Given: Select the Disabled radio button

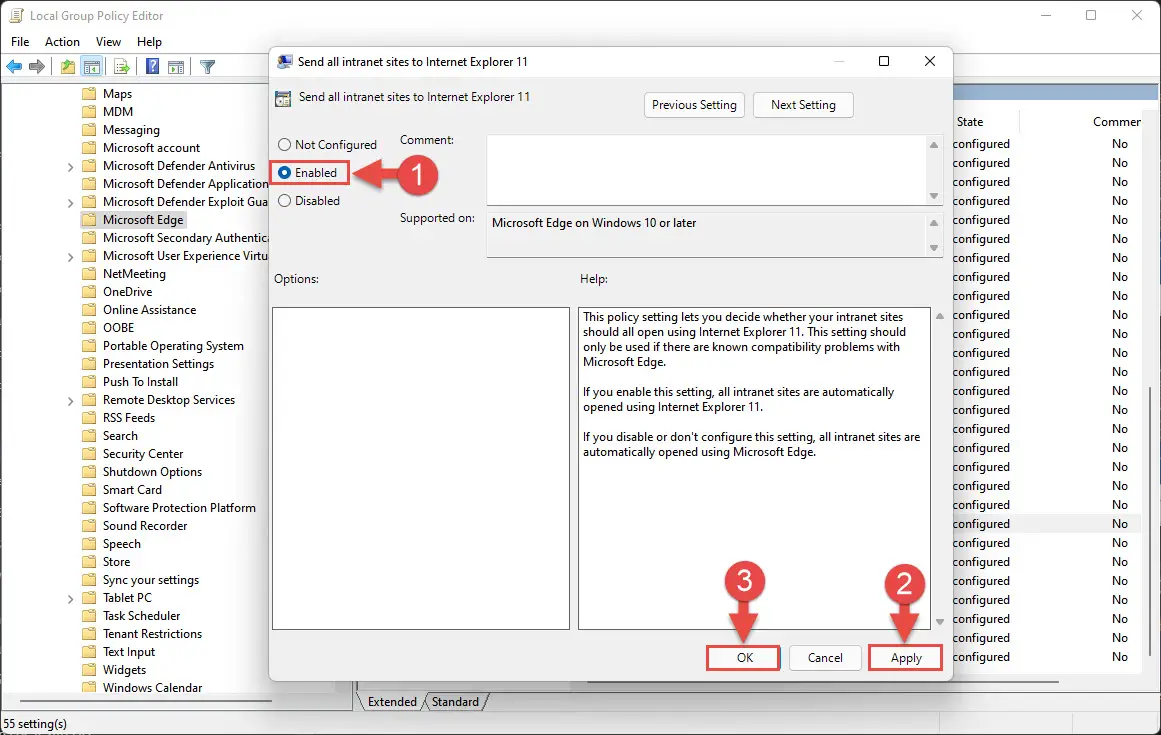Looking at the screenshot, I should pyautogui.click(x=284, y=201).
